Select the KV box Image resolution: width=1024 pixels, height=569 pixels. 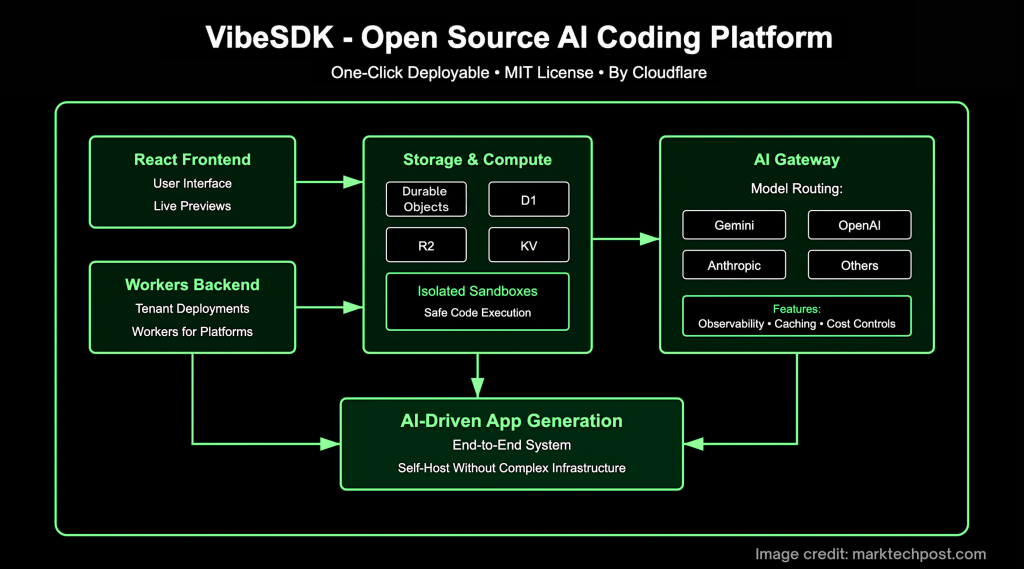point(528,245)
